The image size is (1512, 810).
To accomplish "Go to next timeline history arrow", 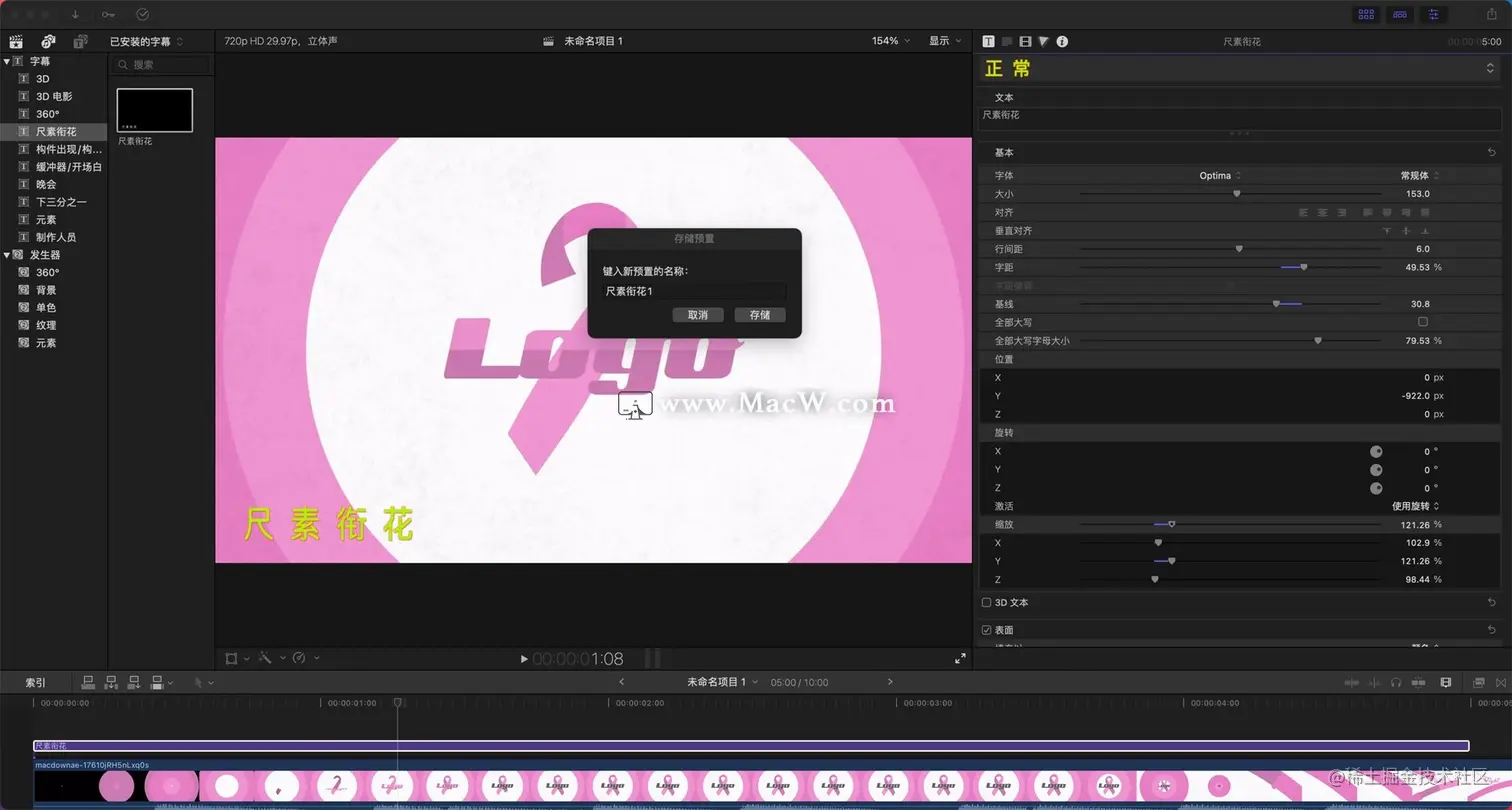I will (890, 682).
